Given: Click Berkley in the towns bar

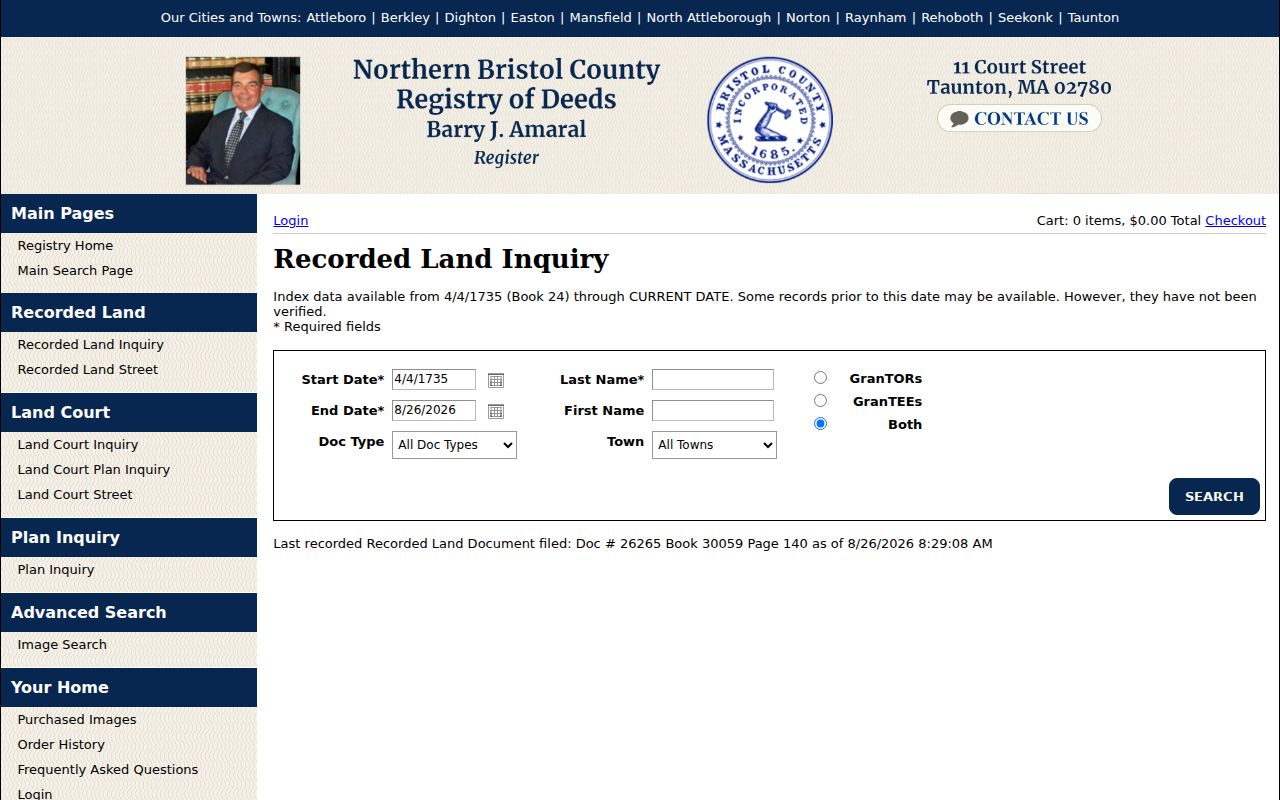Looking at the screenshot, I should click(405, 18).
